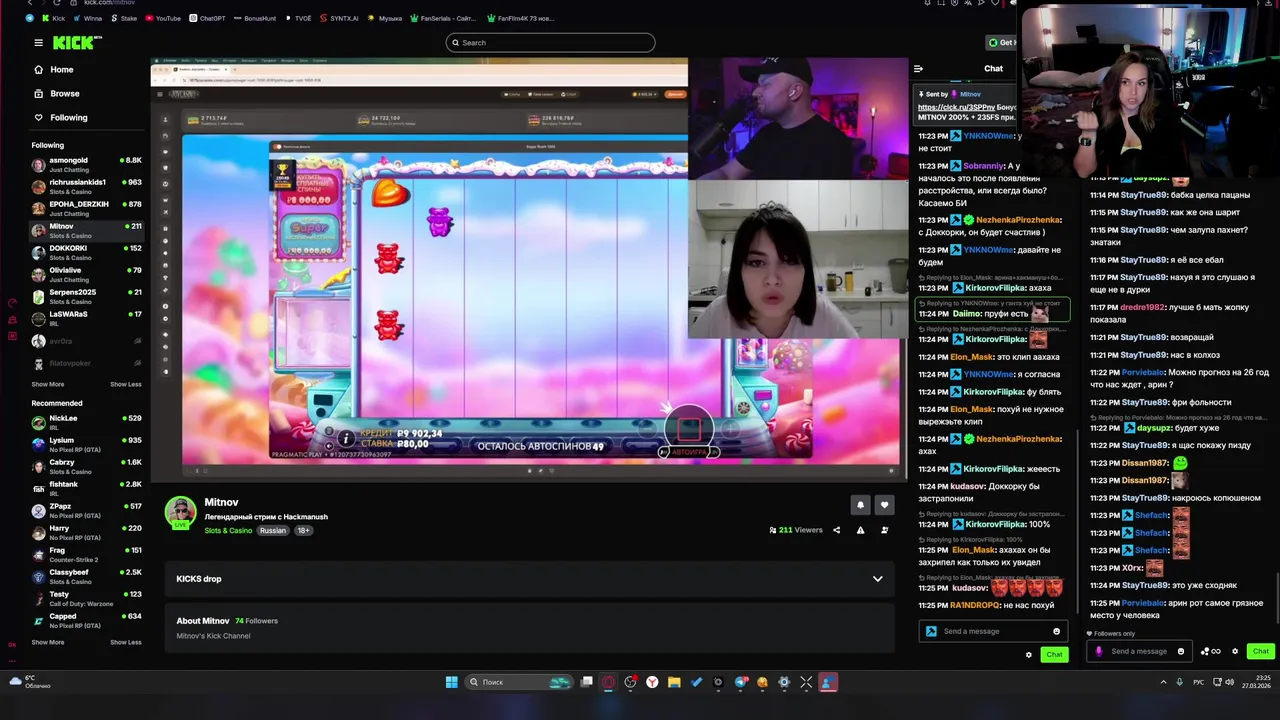
Task: Open fishtank recommended channel
Action: (87, 489)
